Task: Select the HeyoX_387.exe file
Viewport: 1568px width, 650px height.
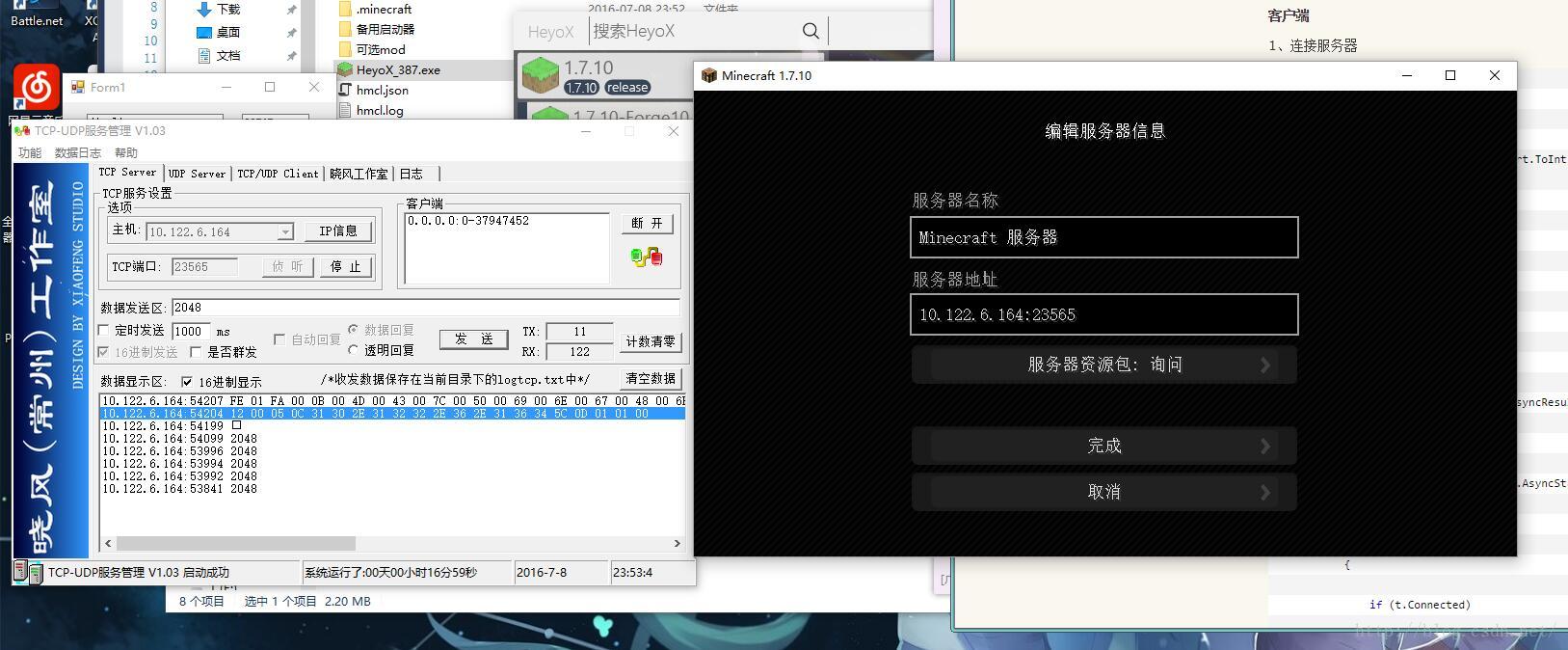Action: 390,69
